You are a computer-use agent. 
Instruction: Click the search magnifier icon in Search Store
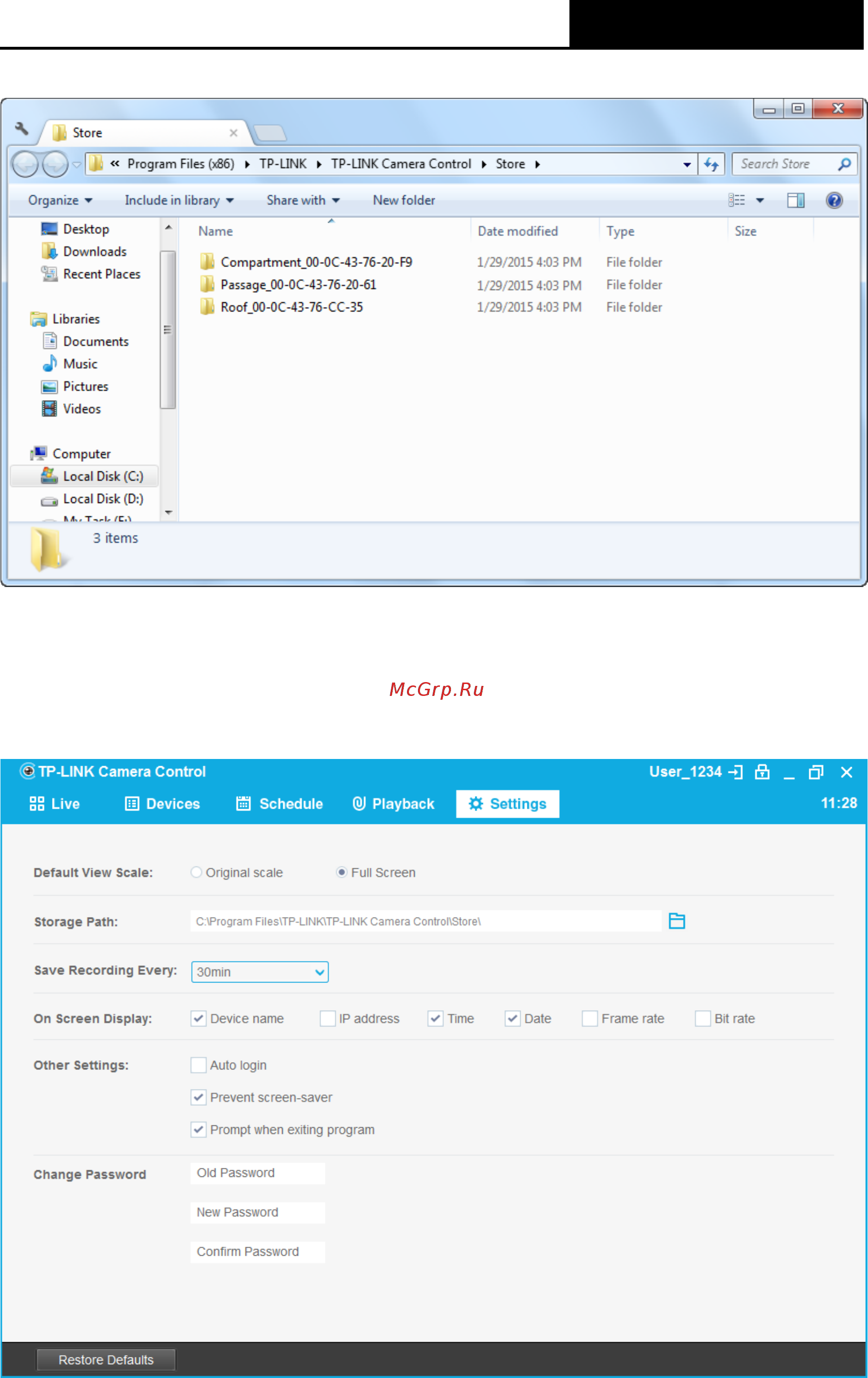click(x=844, y=164)
